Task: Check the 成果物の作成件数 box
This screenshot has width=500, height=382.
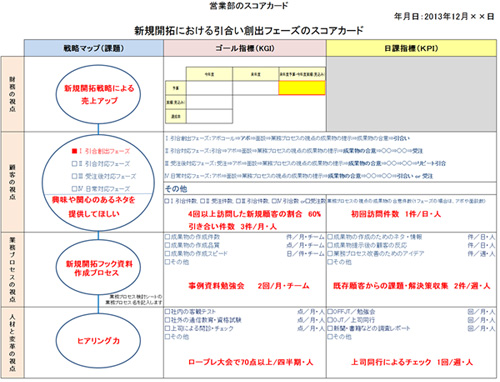Action: 168,237
